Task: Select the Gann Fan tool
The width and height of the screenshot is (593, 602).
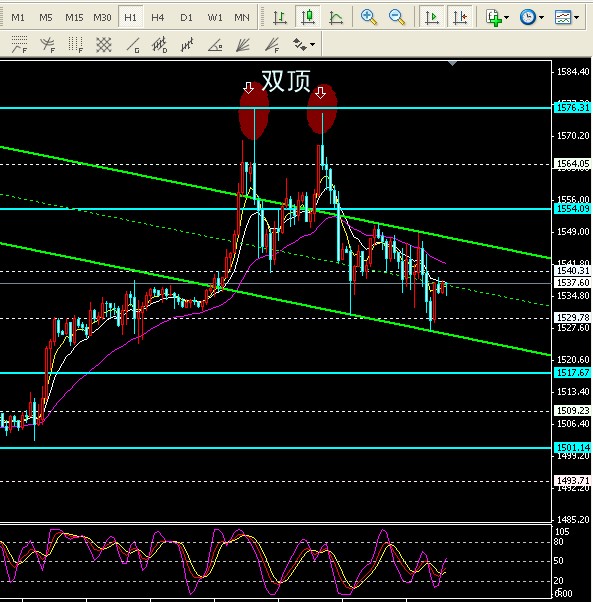Action: coord(243,45)
